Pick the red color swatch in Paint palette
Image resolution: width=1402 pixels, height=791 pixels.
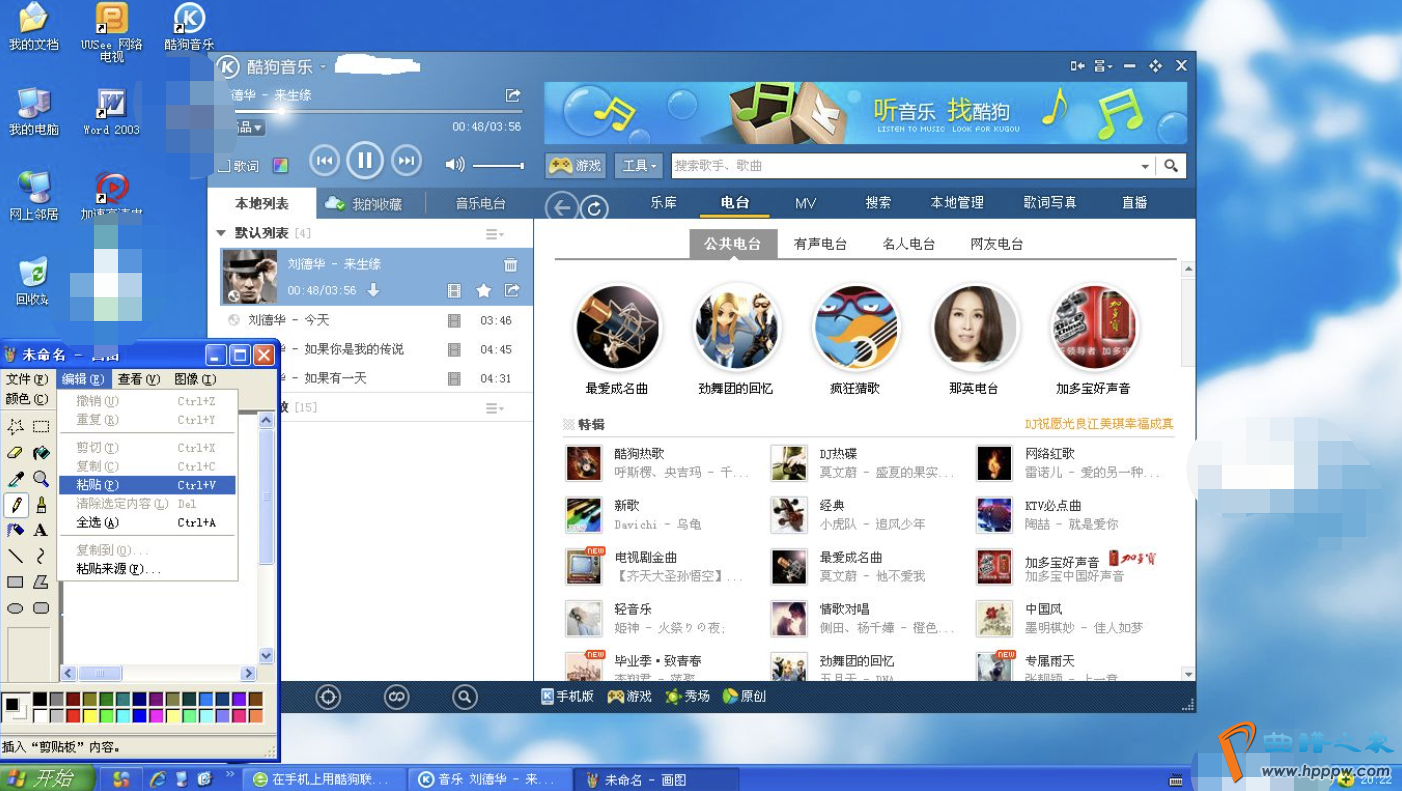[x=73, y=716]
